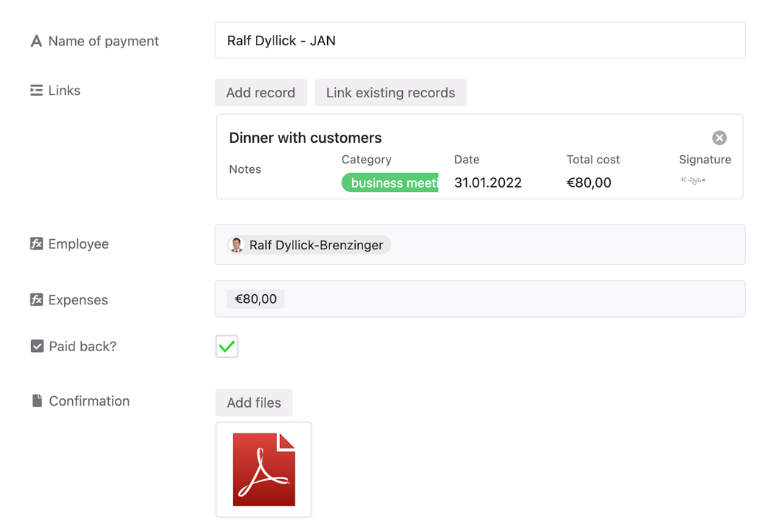Image resolution: width=768 pixels, height=528 pixels.
Task: Click the text icon beside Name of payment
Action: point(37,41)
